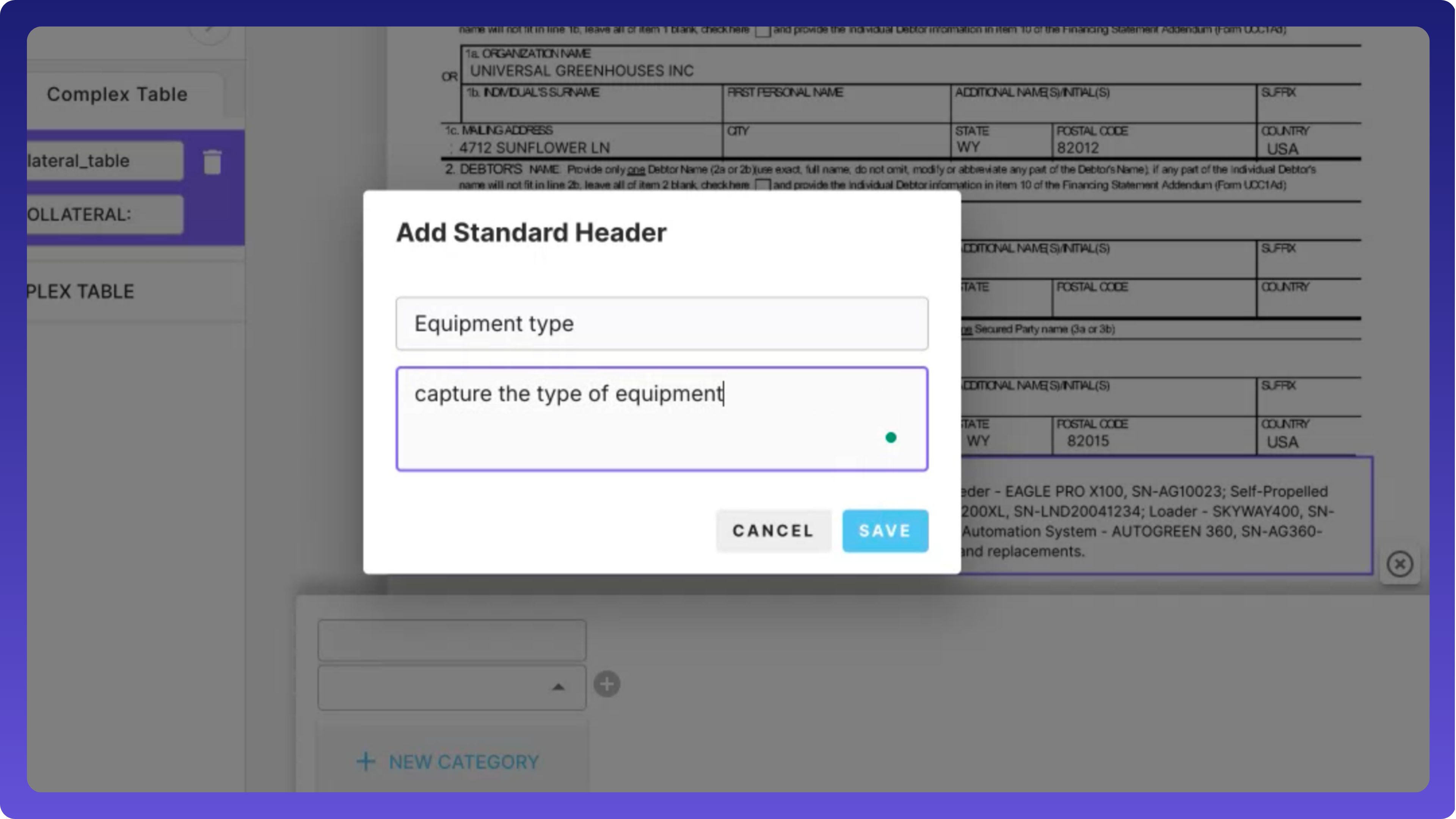This screenshot has width=1456, height=819.
Task: Tick the checkbox in Debtor item 2 instructions
Action: tap(763, 185)
